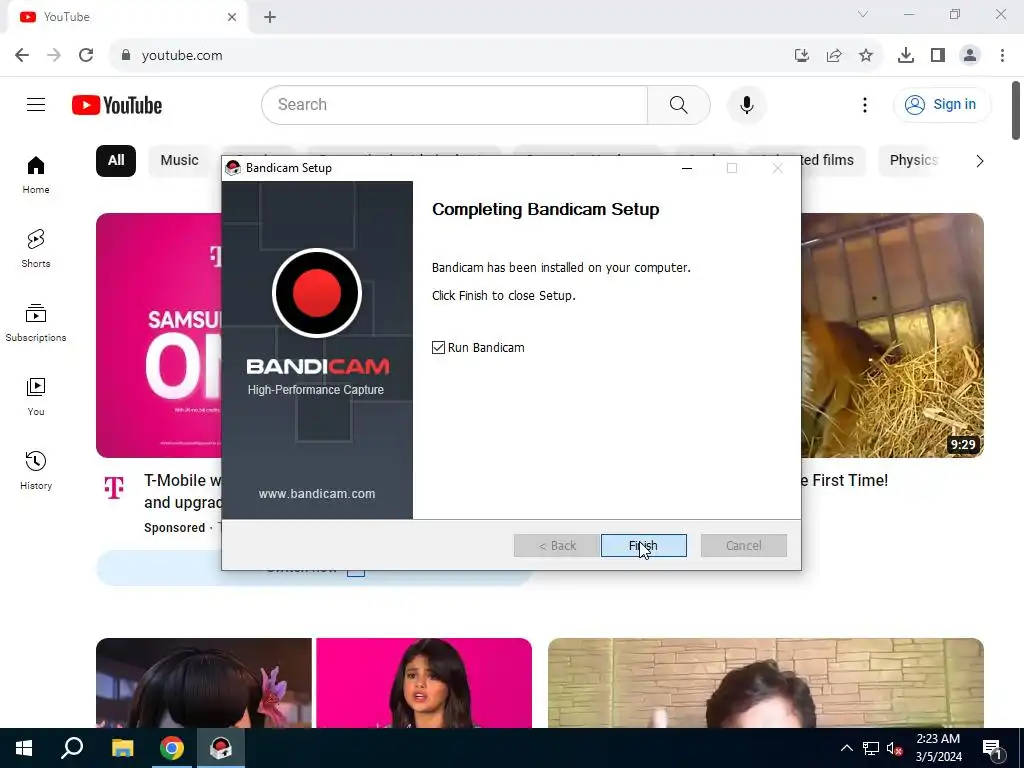Open YouTube hamburger guide menu
This screenshot has width=1024, height=768.
click(36, 104)
